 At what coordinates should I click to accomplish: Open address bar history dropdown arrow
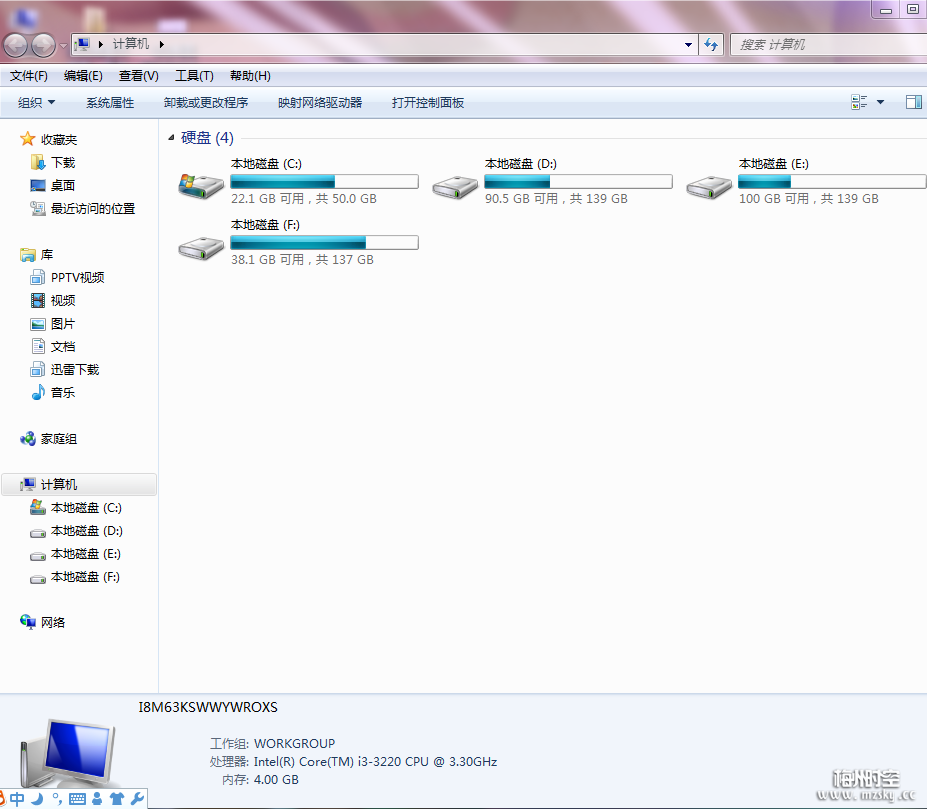click(688, 45)
